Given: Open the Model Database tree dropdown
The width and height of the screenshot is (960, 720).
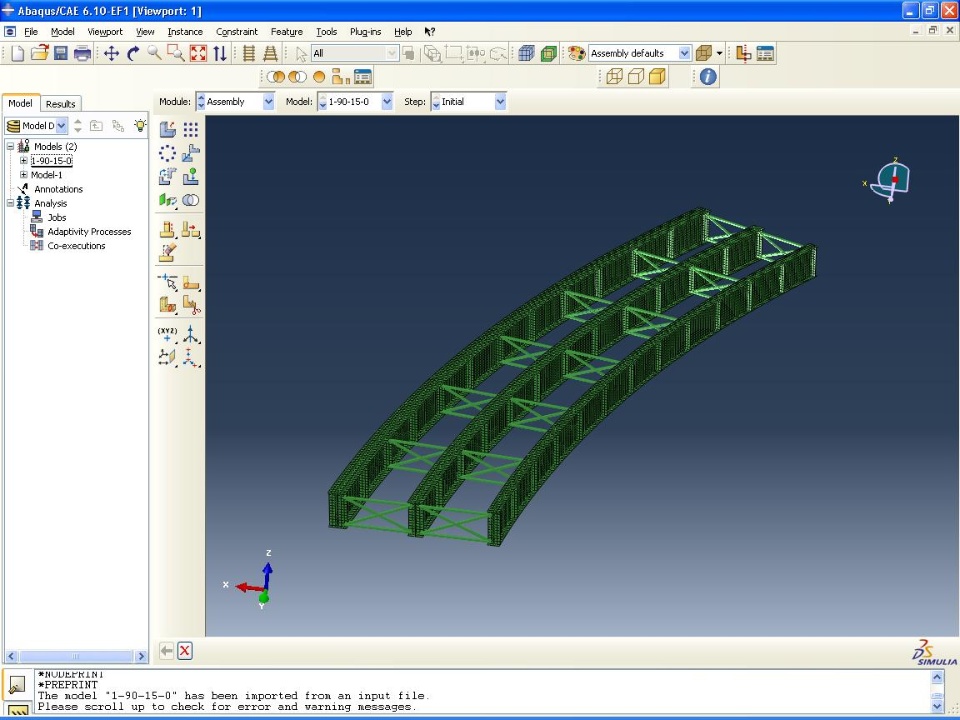Looking at the screenshot, I should pyautogui.click(x=61, y=126).
